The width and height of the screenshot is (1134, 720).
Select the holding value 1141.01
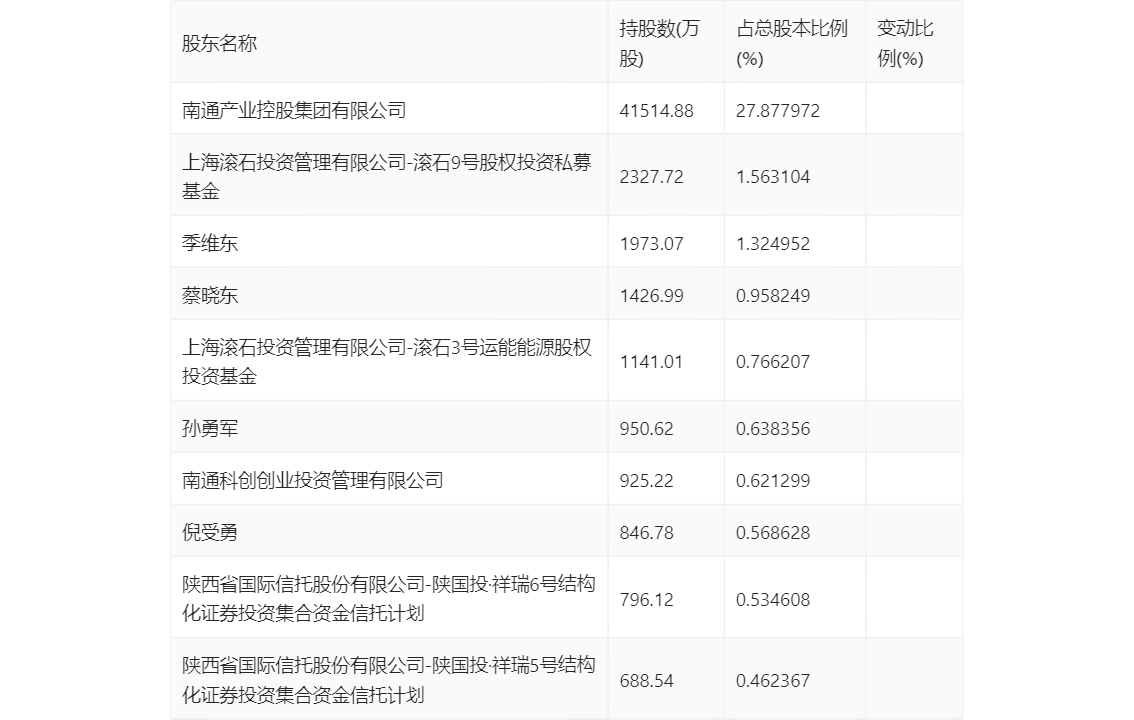(651, 361)
